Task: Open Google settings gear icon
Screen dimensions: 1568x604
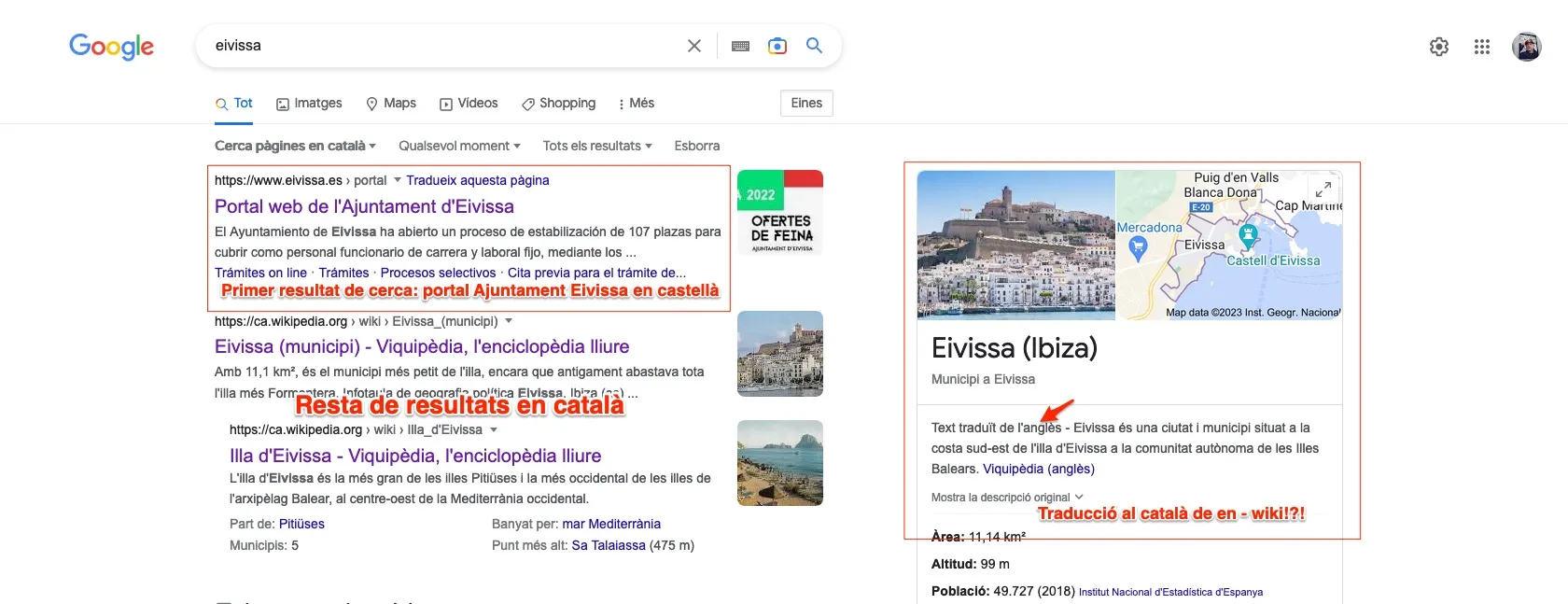Action: coord(1438,47)
